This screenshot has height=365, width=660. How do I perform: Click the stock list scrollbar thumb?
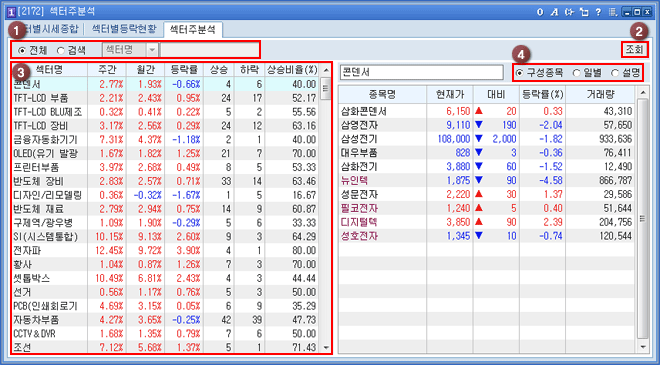click(x=643, y=218)
